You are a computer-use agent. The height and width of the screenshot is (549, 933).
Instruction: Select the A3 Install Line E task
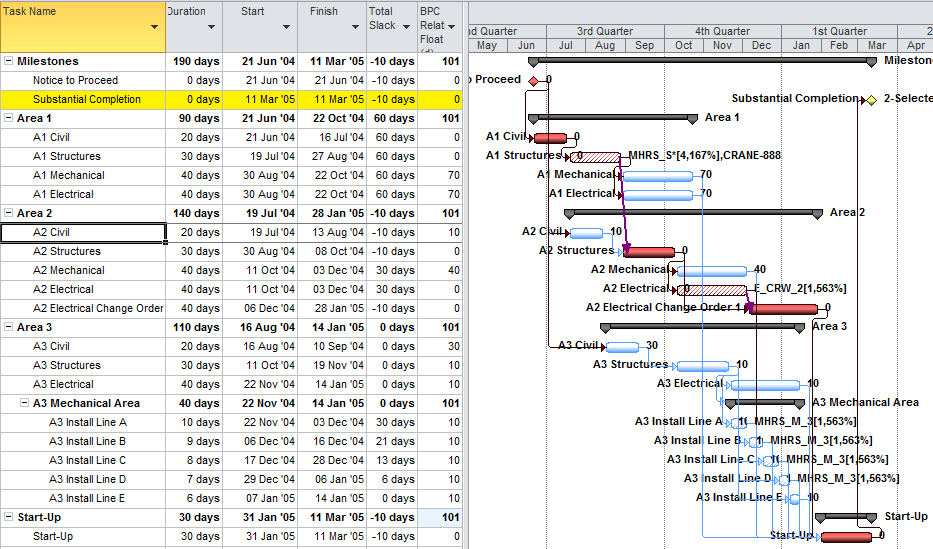[x=87, y=499]
